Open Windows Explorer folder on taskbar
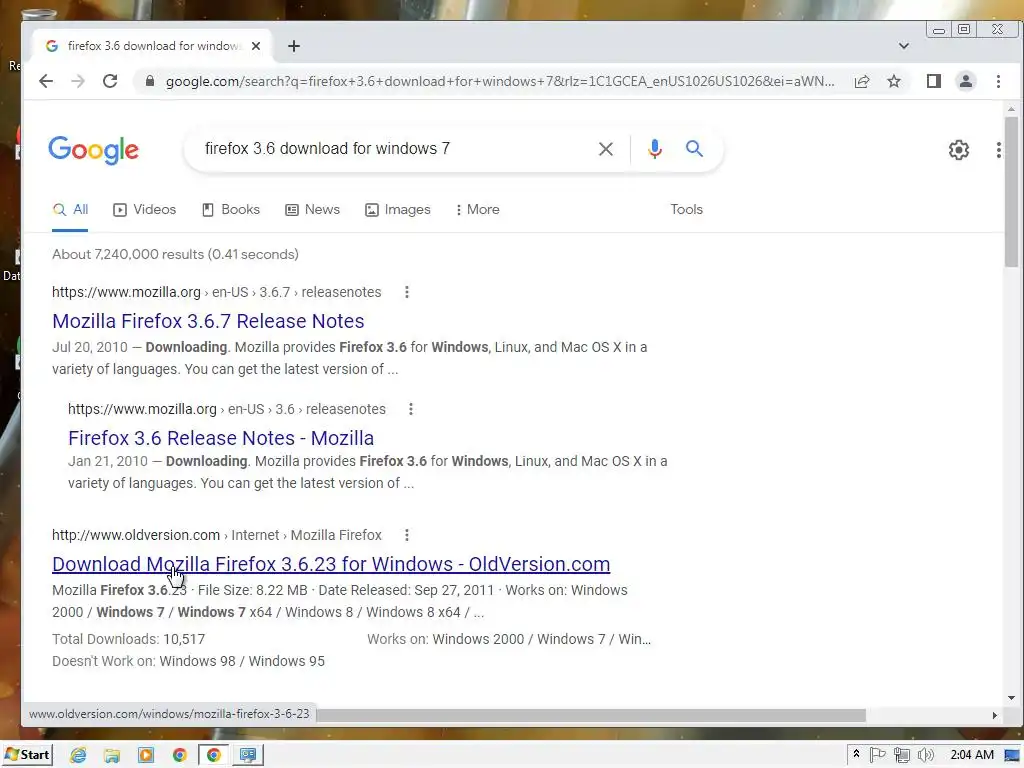The height and width of the screenshot is (768, 1024). [112, 755]
